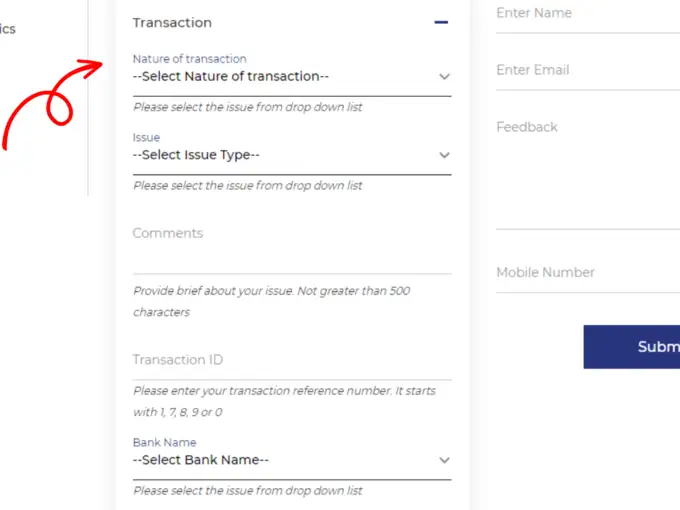The height and width of the screenshot is (510, 680).
Task: Click into the Transaction ID field
Action: pyautogui.click(x=290, y=360)
